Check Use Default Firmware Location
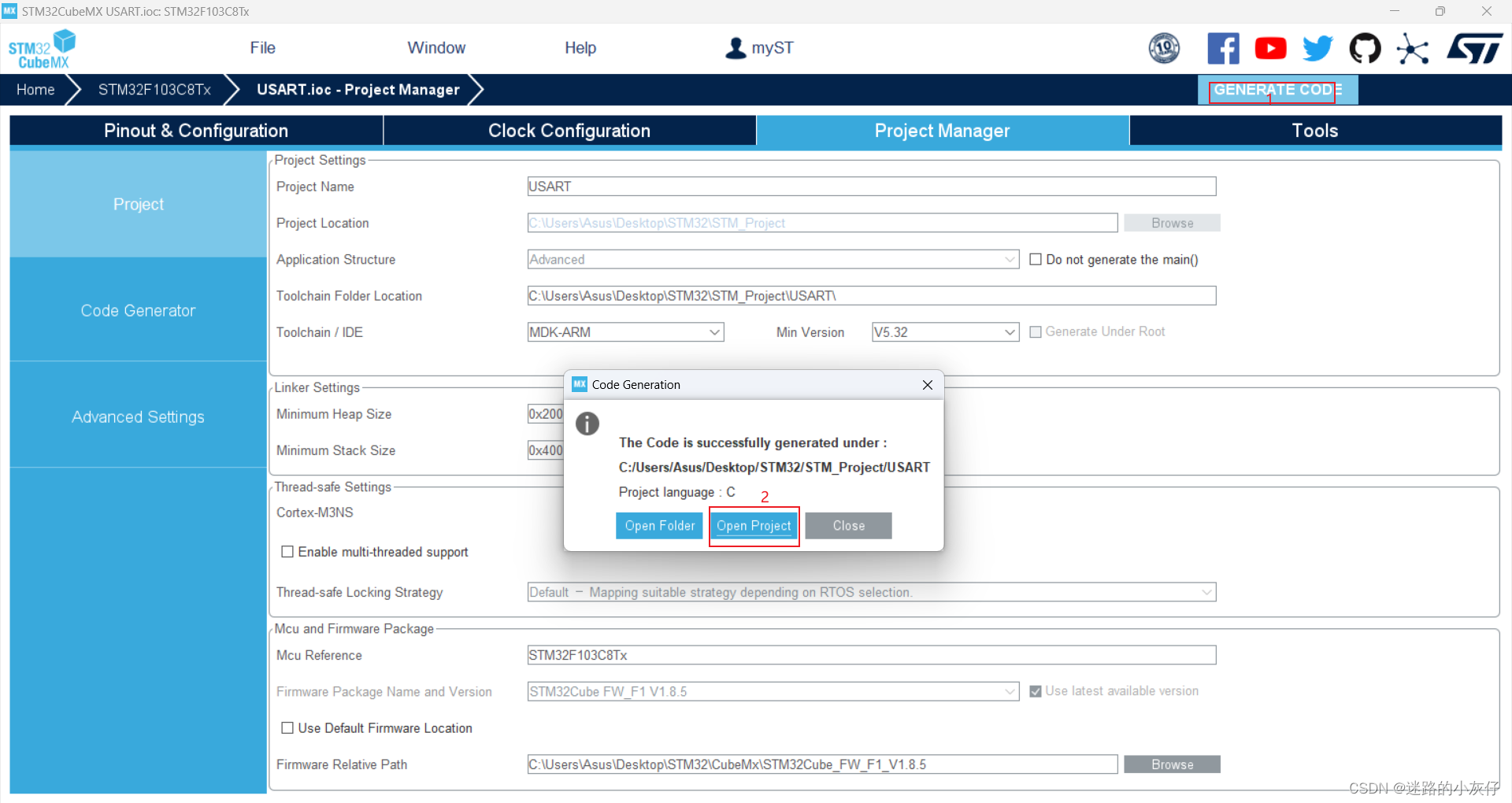This screenshot has width=1512, height=803. coord(287,728)
